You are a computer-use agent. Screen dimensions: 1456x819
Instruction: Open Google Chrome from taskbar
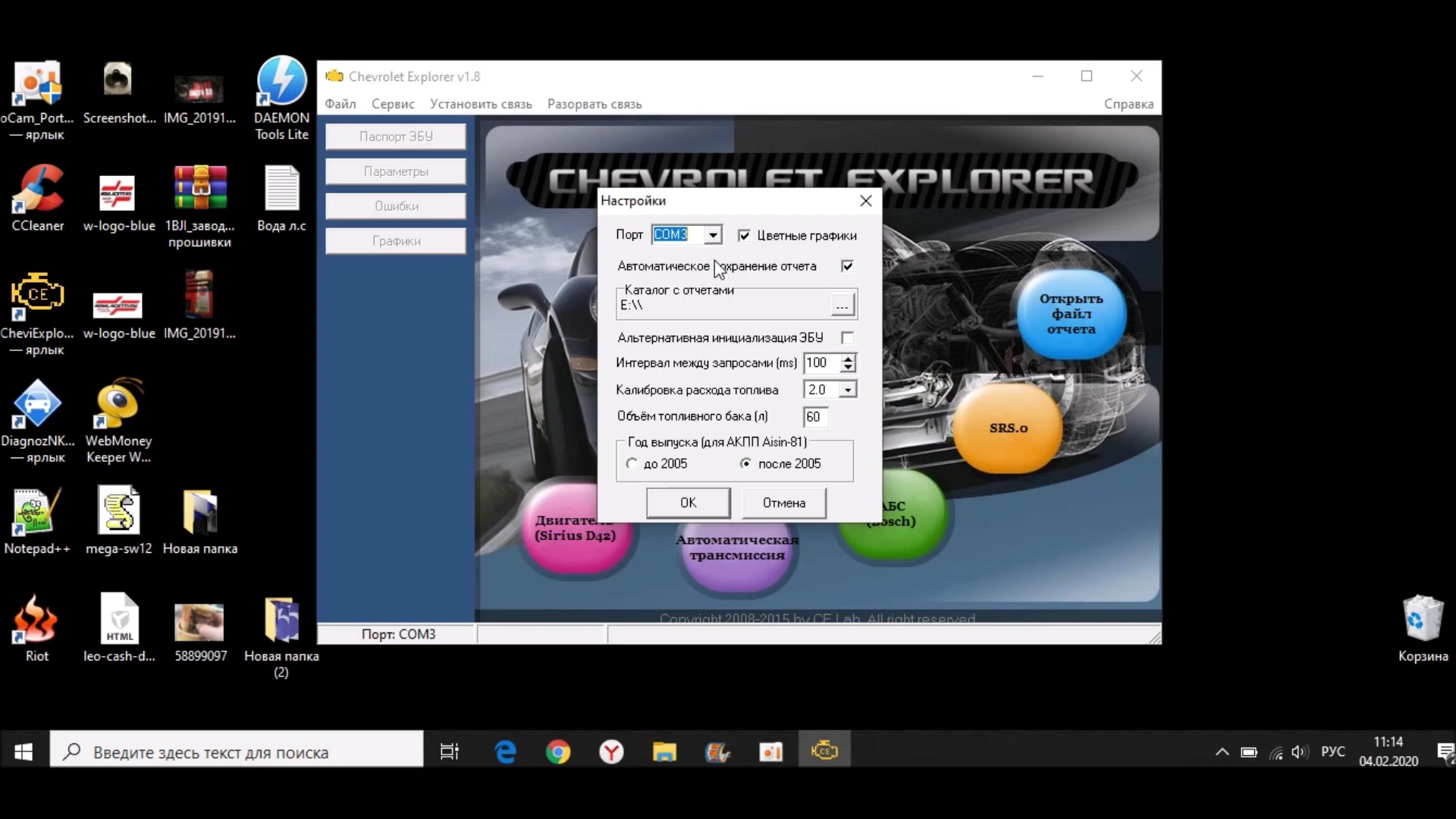pyautogui.click(x=558, y=752)
